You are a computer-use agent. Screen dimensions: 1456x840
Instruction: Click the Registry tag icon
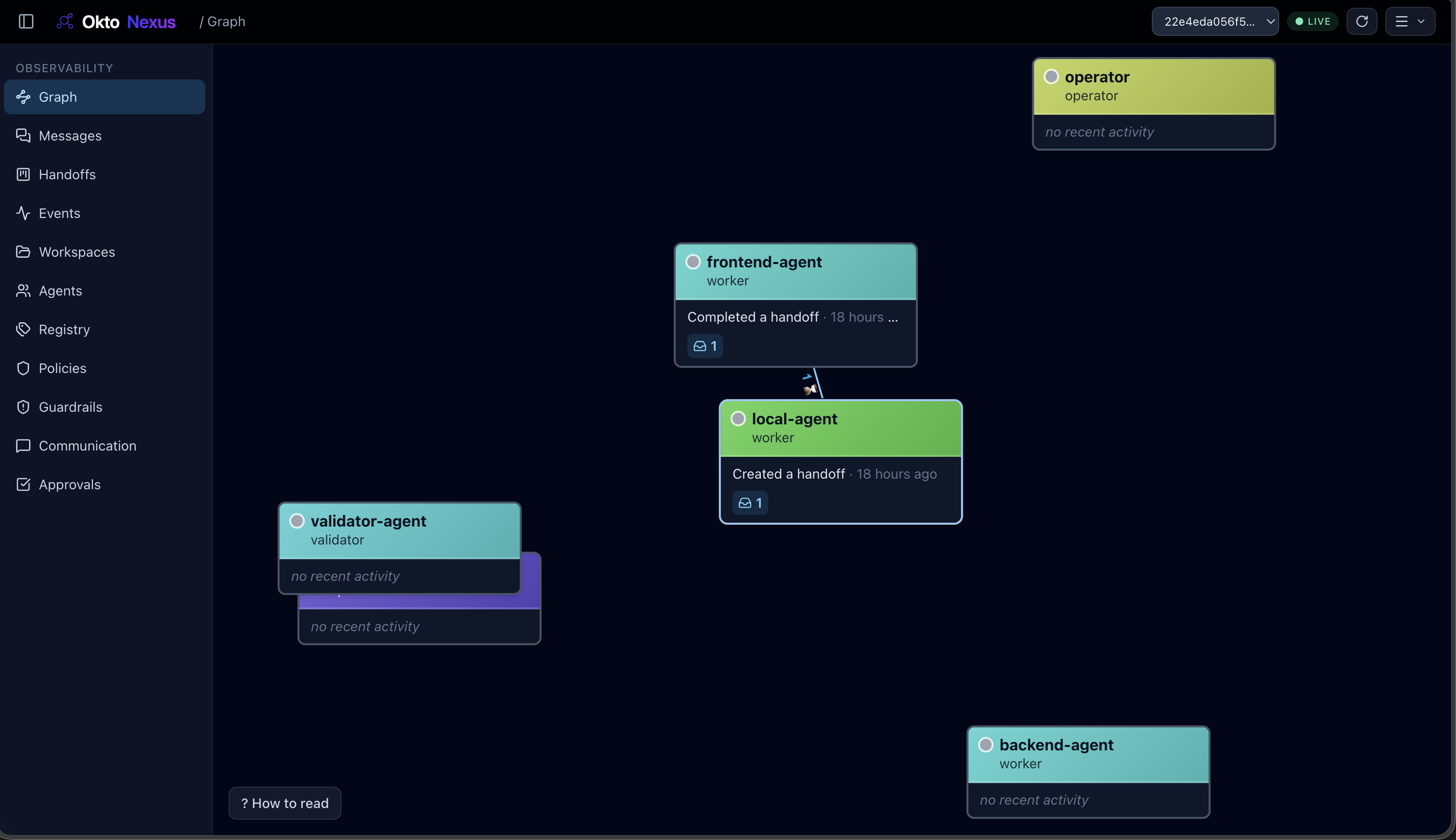tap(23, 329)
